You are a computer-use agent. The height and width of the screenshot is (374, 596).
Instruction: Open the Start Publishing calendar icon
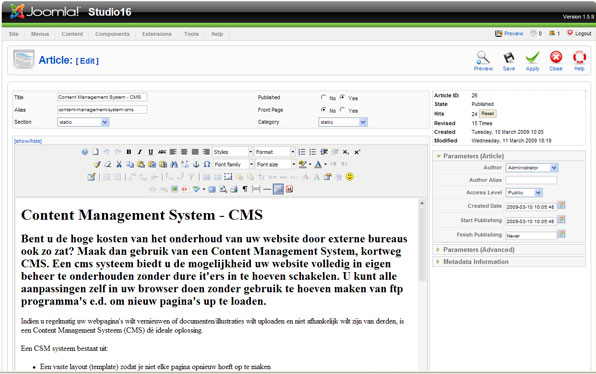[561, 220]
